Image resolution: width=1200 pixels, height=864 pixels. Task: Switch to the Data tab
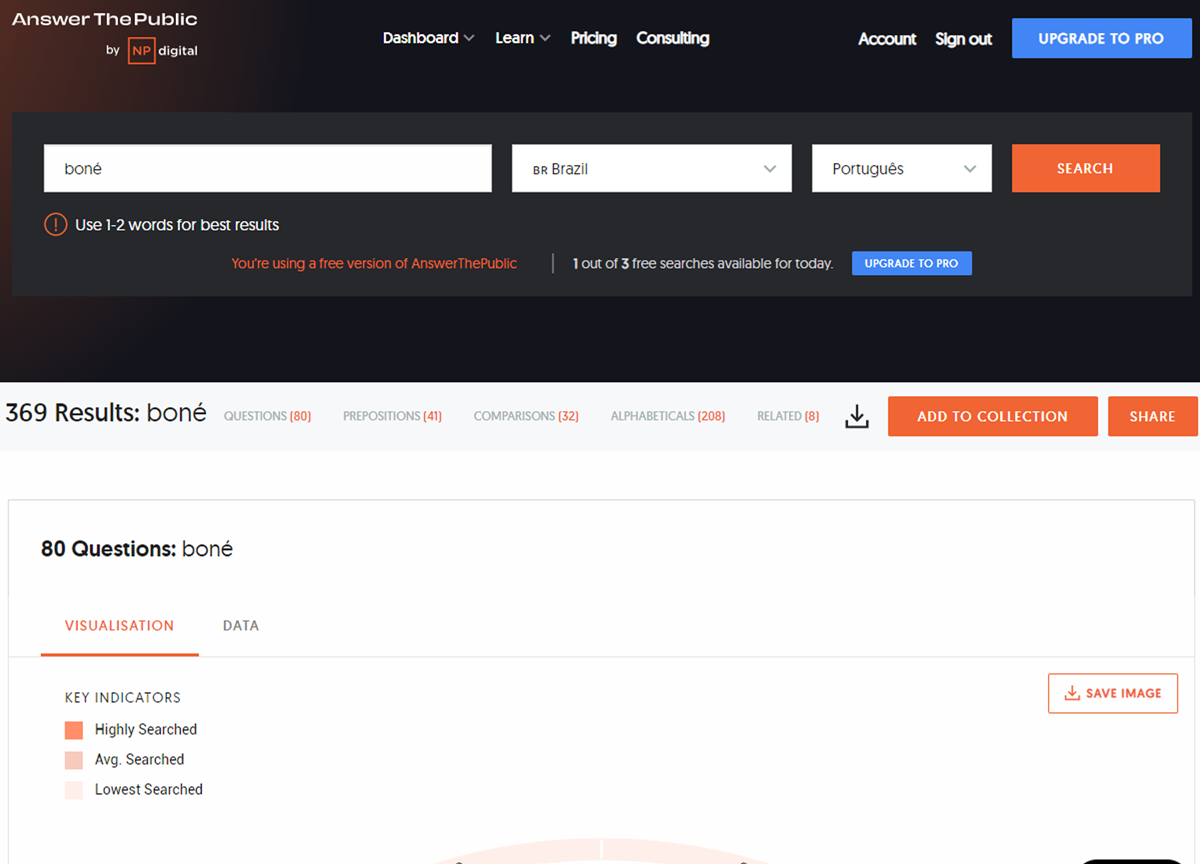click(241, 626)
